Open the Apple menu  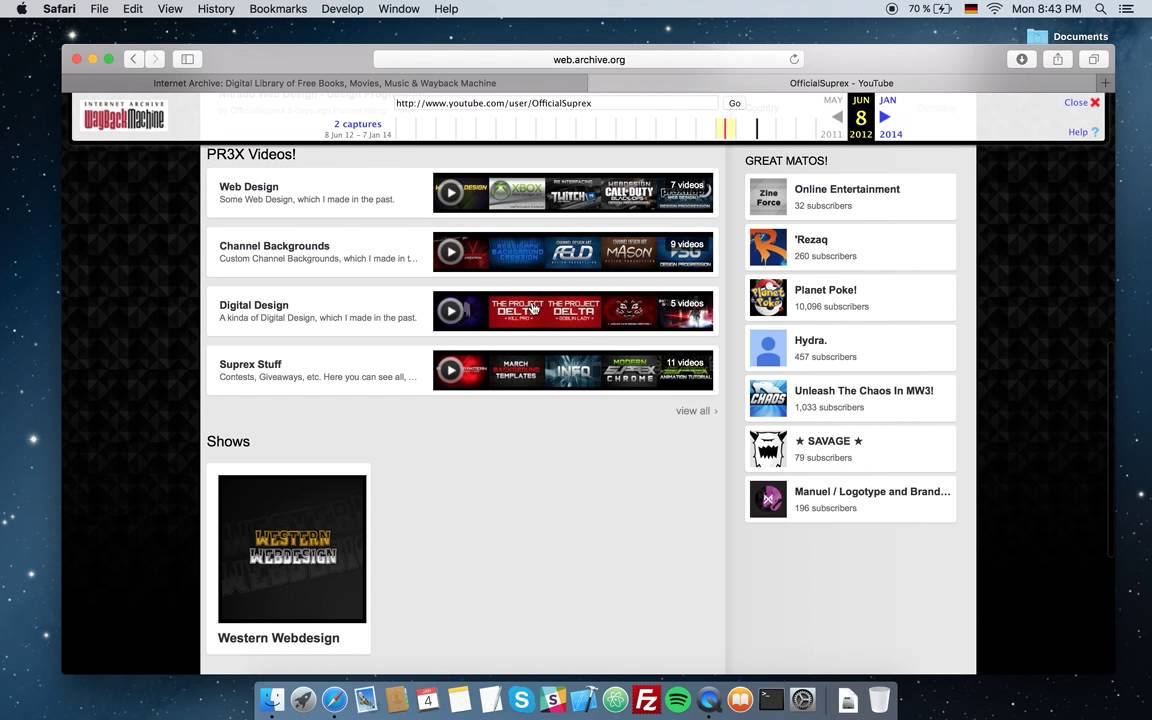coord(21,9)
